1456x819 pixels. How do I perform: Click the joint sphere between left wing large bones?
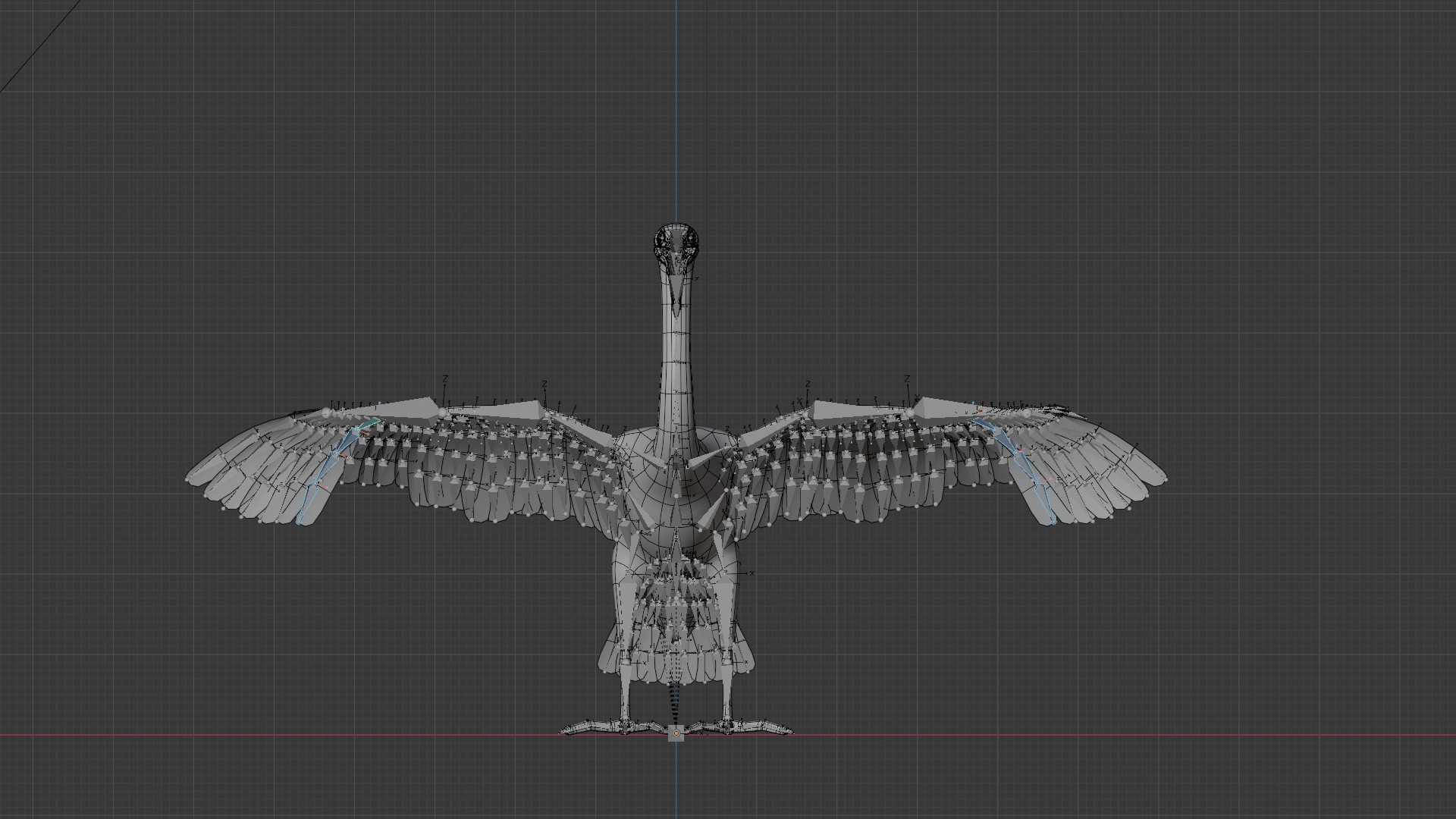(x=442, y=412)
